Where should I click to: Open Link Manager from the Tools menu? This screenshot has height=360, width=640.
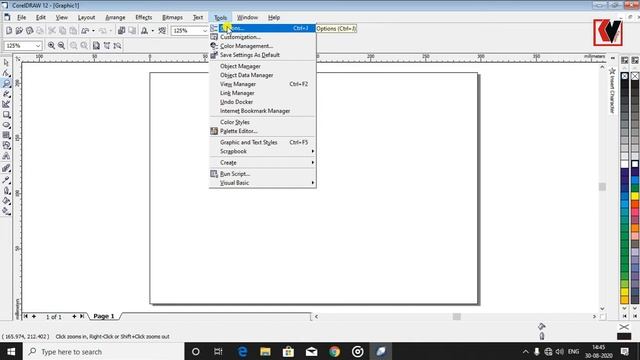tap(263, 93)
